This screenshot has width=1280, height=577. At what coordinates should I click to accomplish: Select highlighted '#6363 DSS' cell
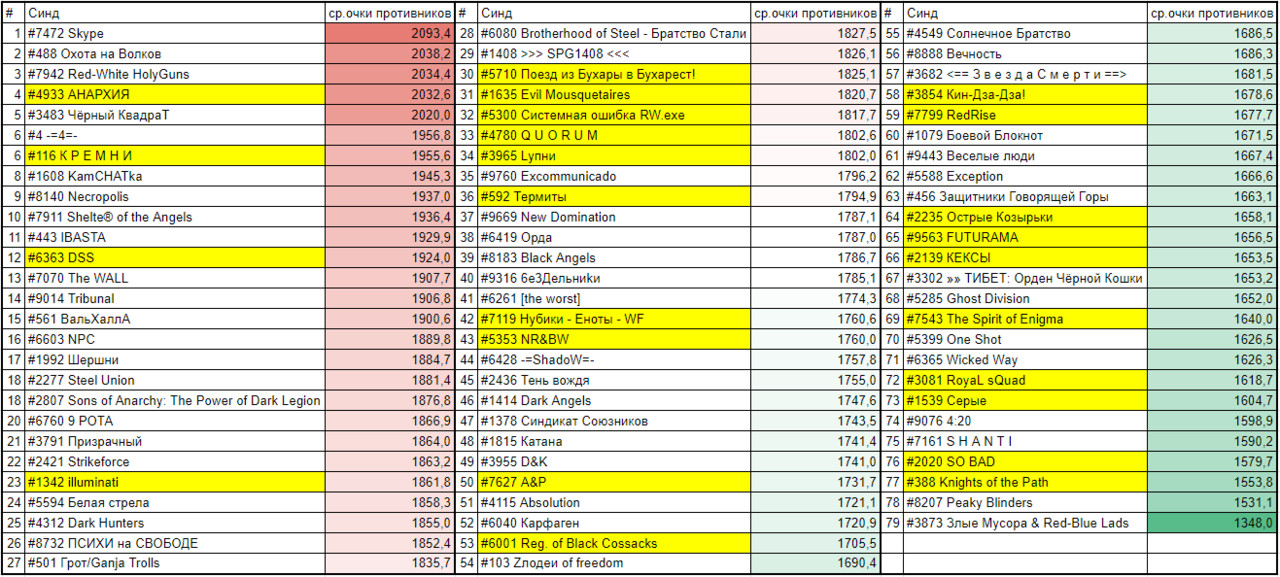click(x=175, y=258)
